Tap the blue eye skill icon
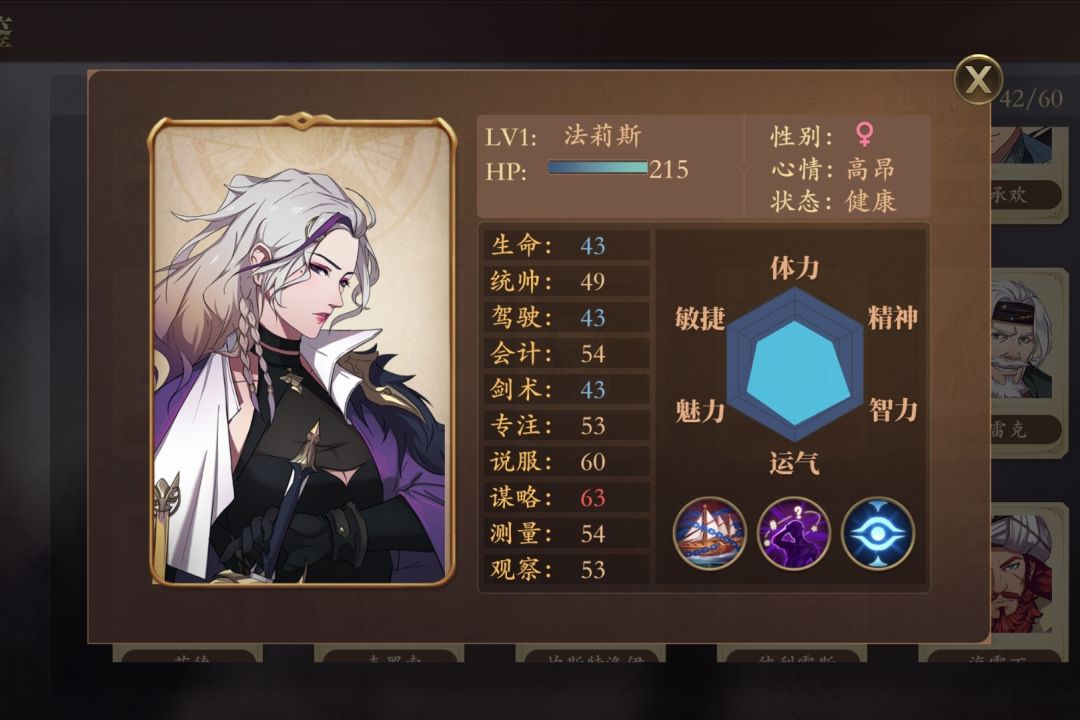 [x=878, y=533]
